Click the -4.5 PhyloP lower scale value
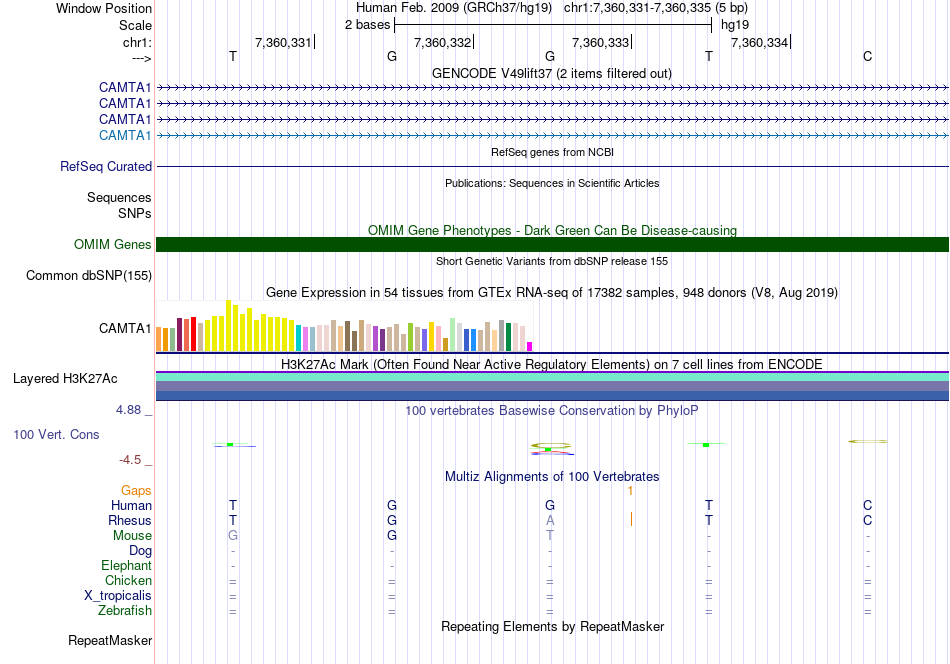 (x=130, y=460)
